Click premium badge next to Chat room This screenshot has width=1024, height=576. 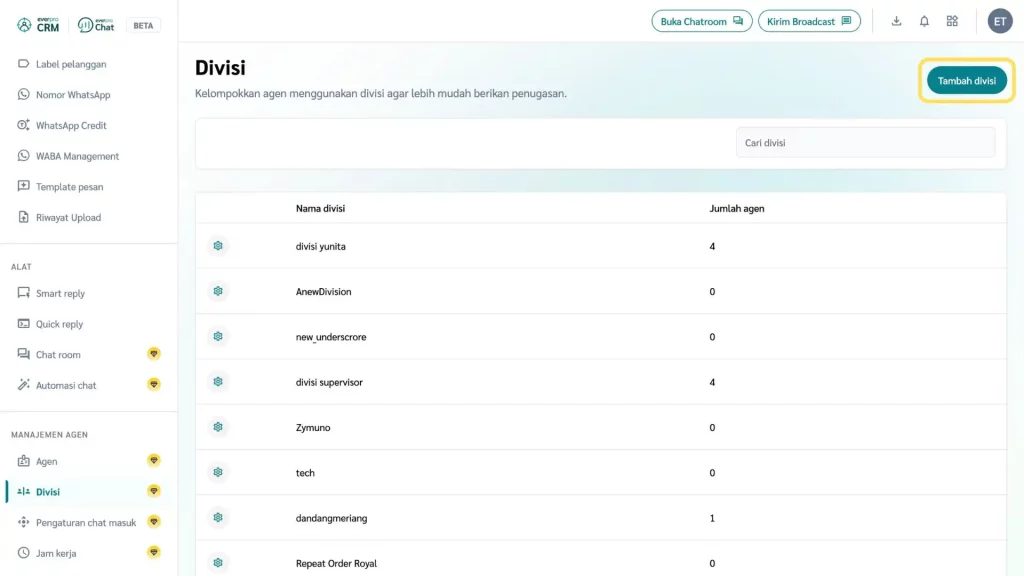154,354
